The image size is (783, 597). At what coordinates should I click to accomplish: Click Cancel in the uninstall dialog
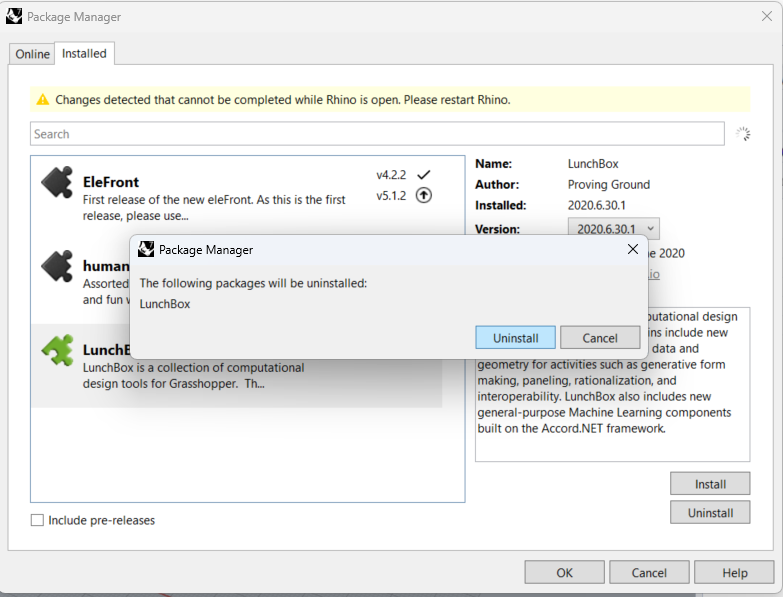pyautogui.click(x=600, y=338)
